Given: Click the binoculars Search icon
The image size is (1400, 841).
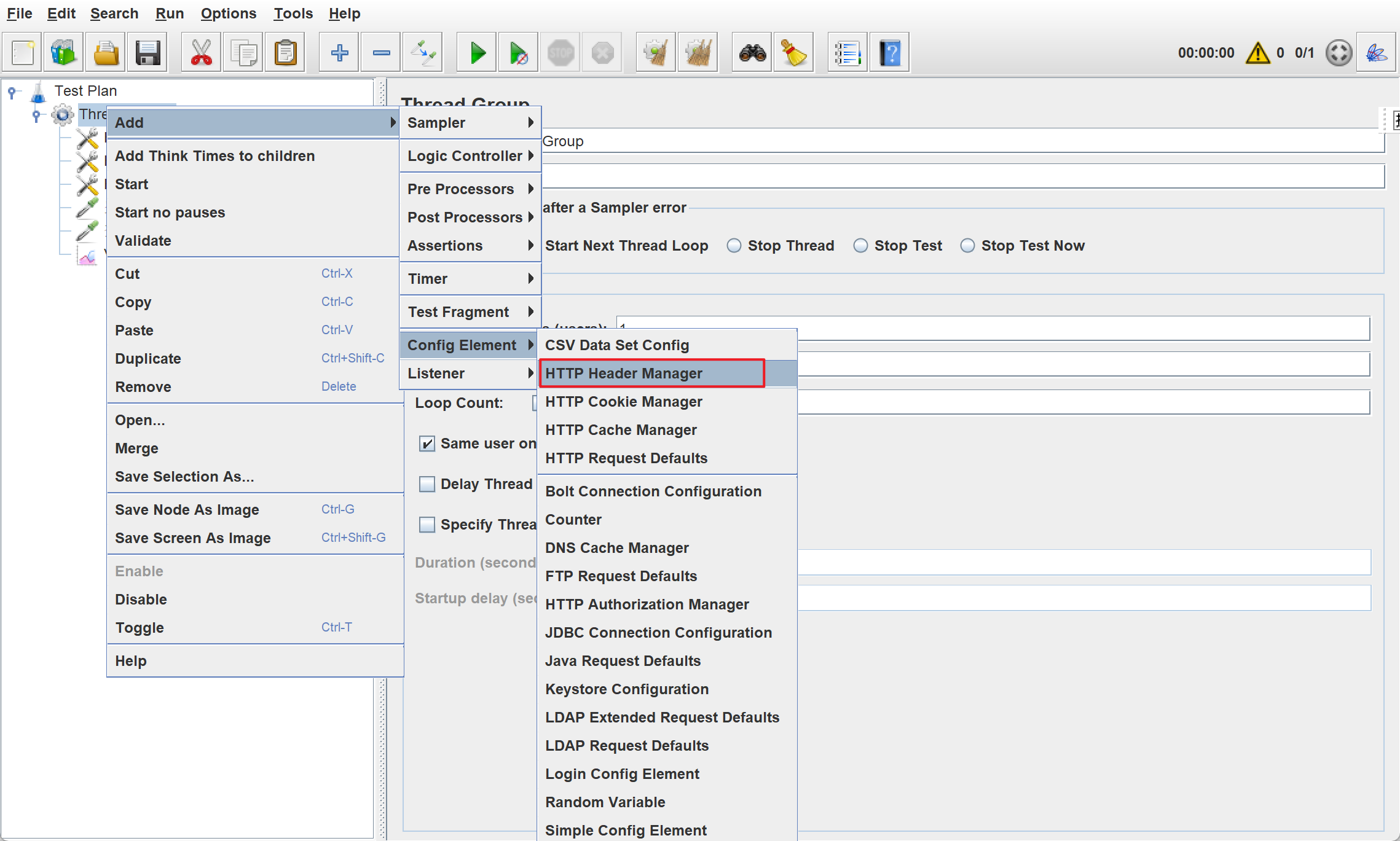Looking at the screenshot, I should pos(752,53).
